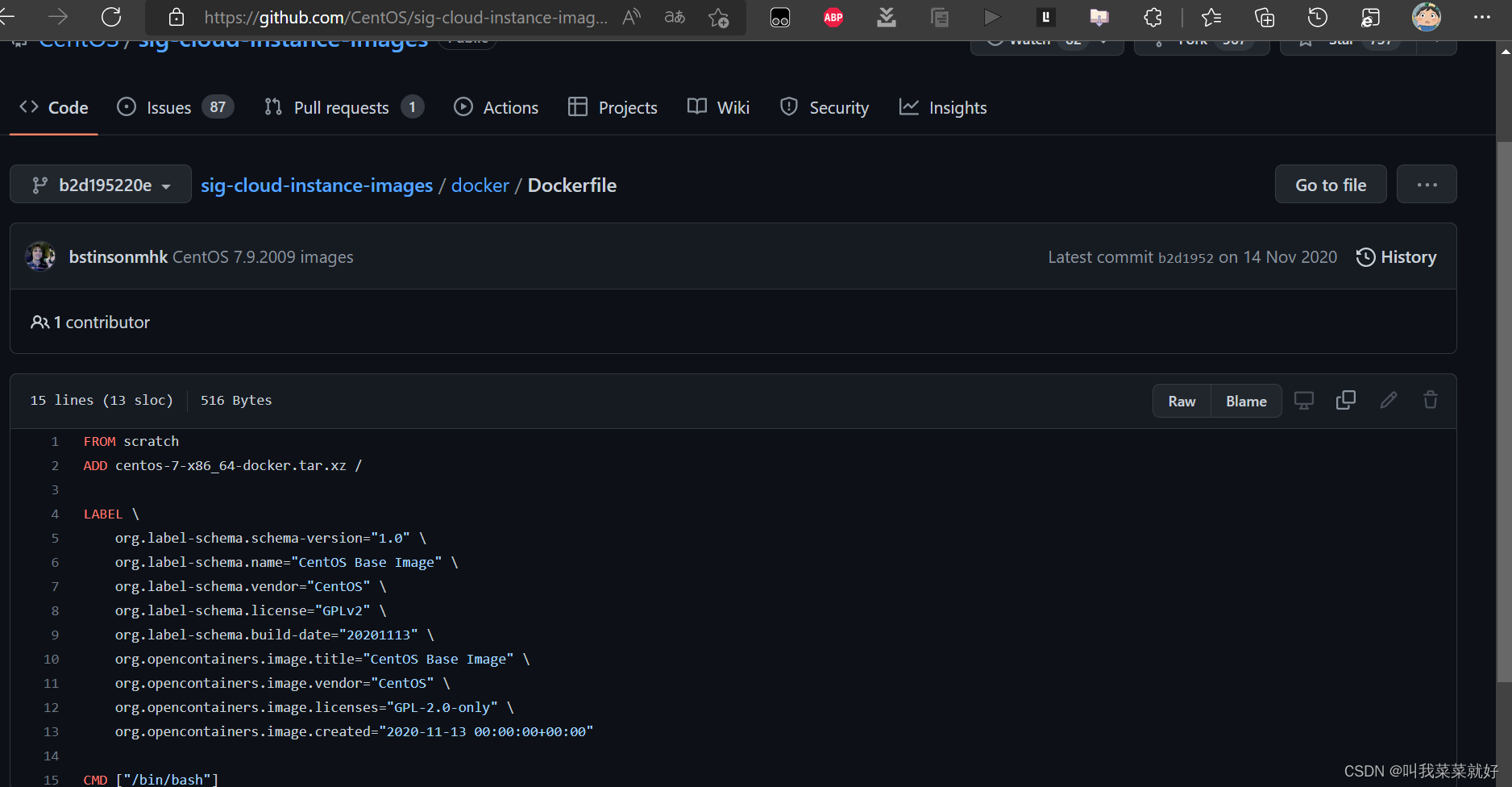Open the L extension icon in toolbar
1512x787 pixels.
1046,17
